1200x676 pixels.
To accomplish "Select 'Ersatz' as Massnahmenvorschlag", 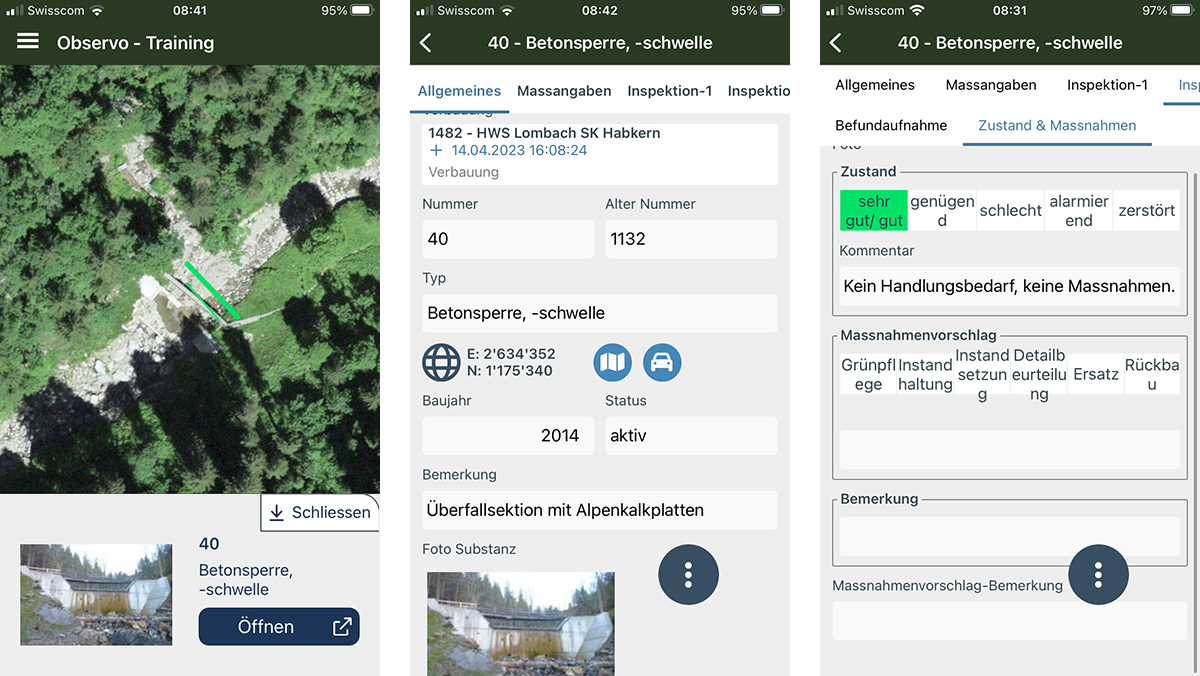I will (x=1095, y=374).
